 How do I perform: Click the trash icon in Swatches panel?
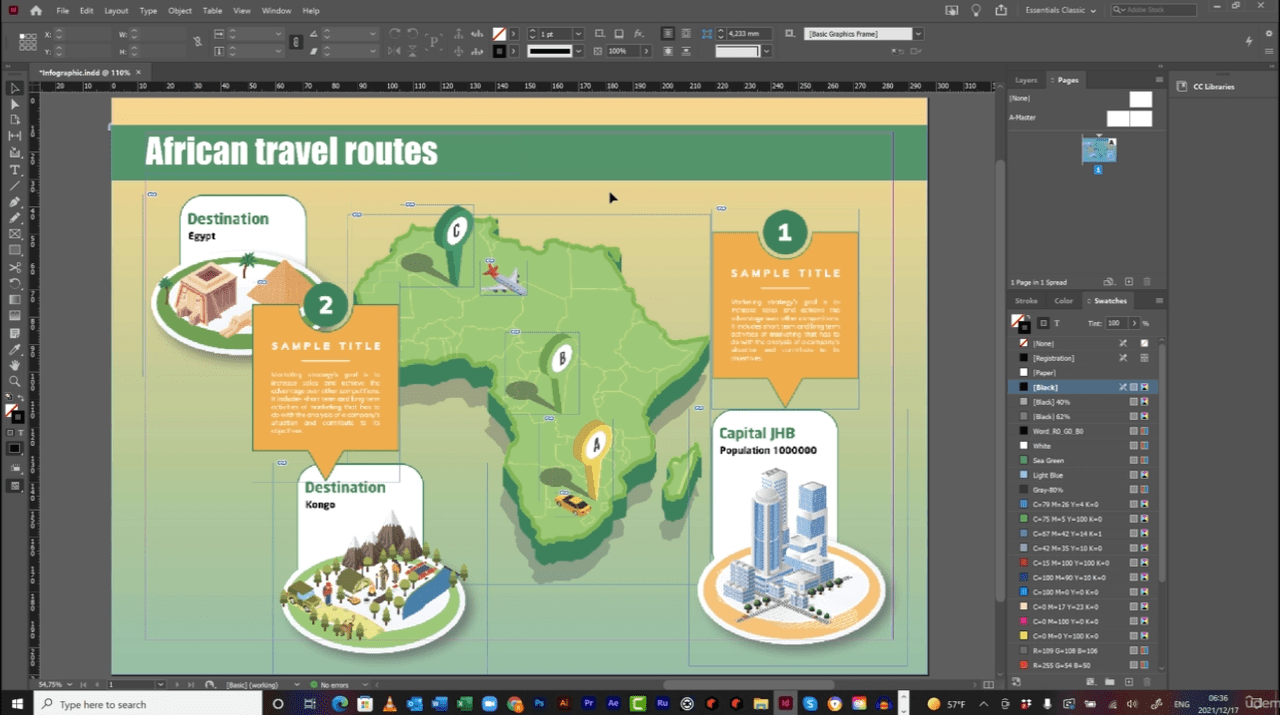[x=1147, y=682]
